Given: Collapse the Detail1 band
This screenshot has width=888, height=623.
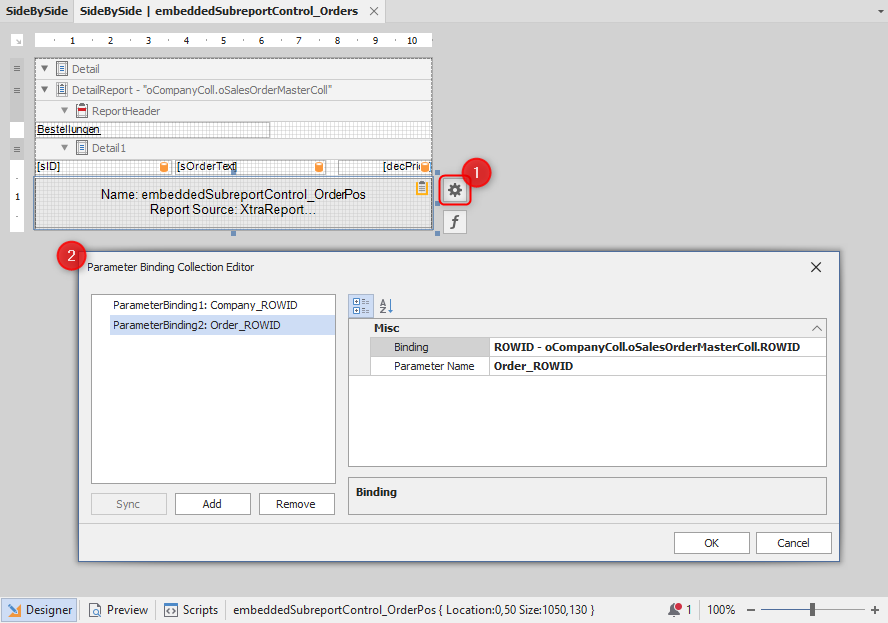Looking at the screenshot, I should (x=65, y=148).
